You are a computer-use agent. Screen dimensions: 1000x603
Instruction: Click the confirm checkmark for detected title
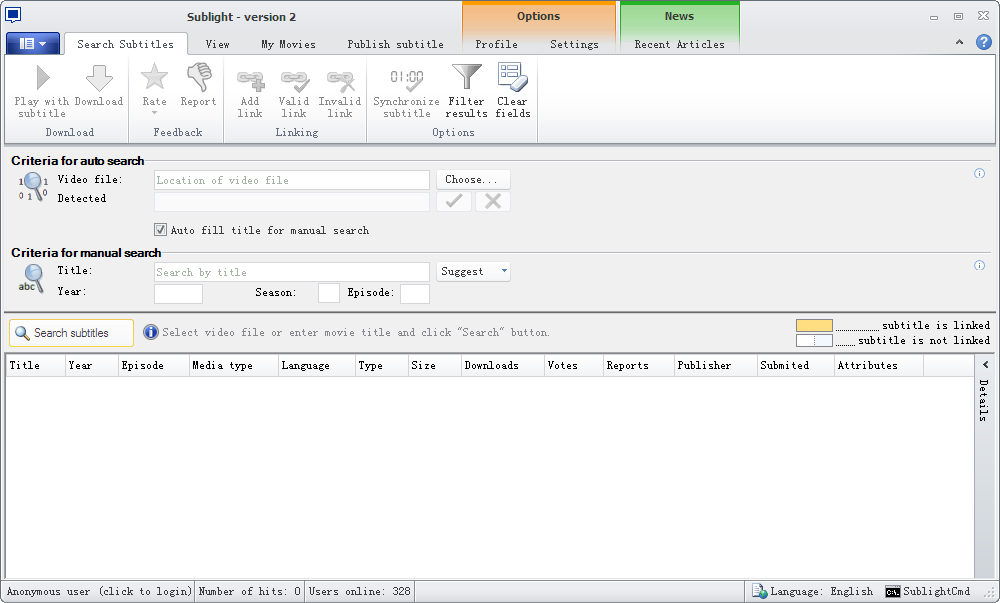click(454, 201)
